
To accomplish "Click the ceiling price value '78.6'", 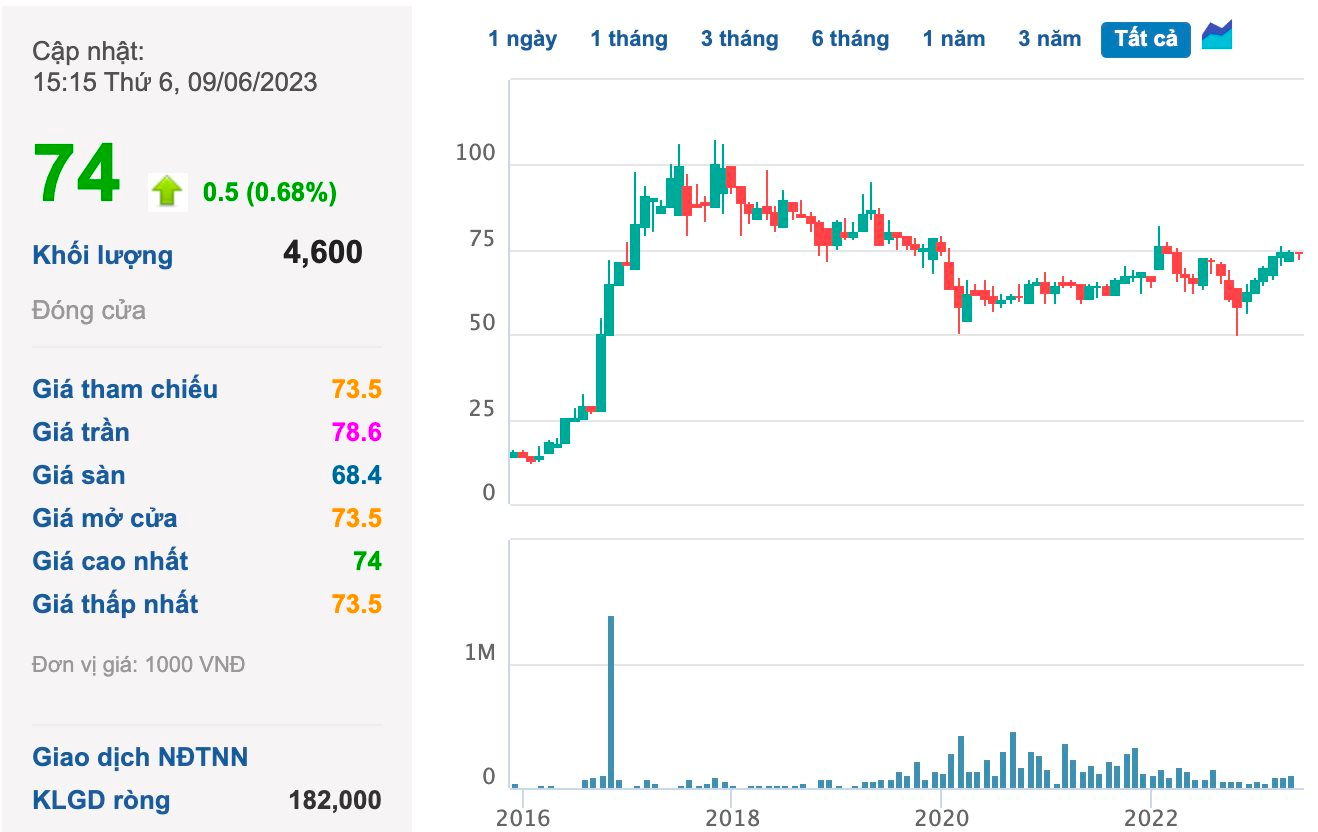I will coord(357,432).
